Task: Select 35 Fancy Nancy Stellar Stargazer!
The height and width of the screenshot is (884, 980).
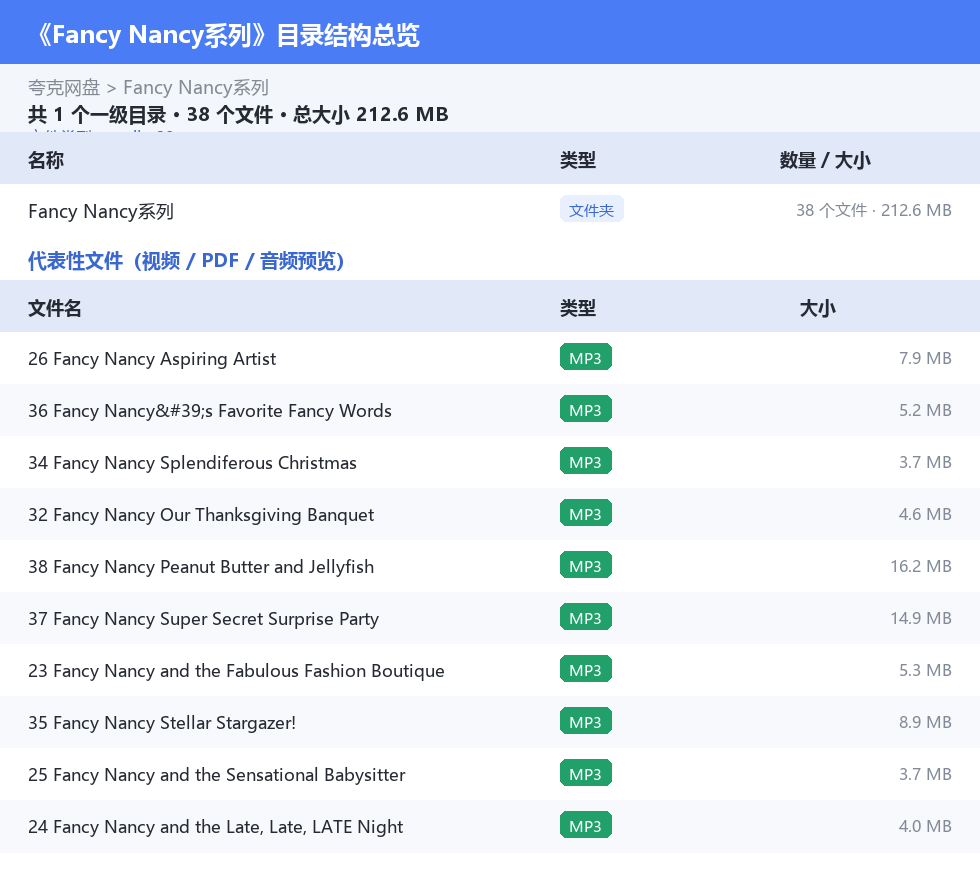Action: (x=162, y=722)
